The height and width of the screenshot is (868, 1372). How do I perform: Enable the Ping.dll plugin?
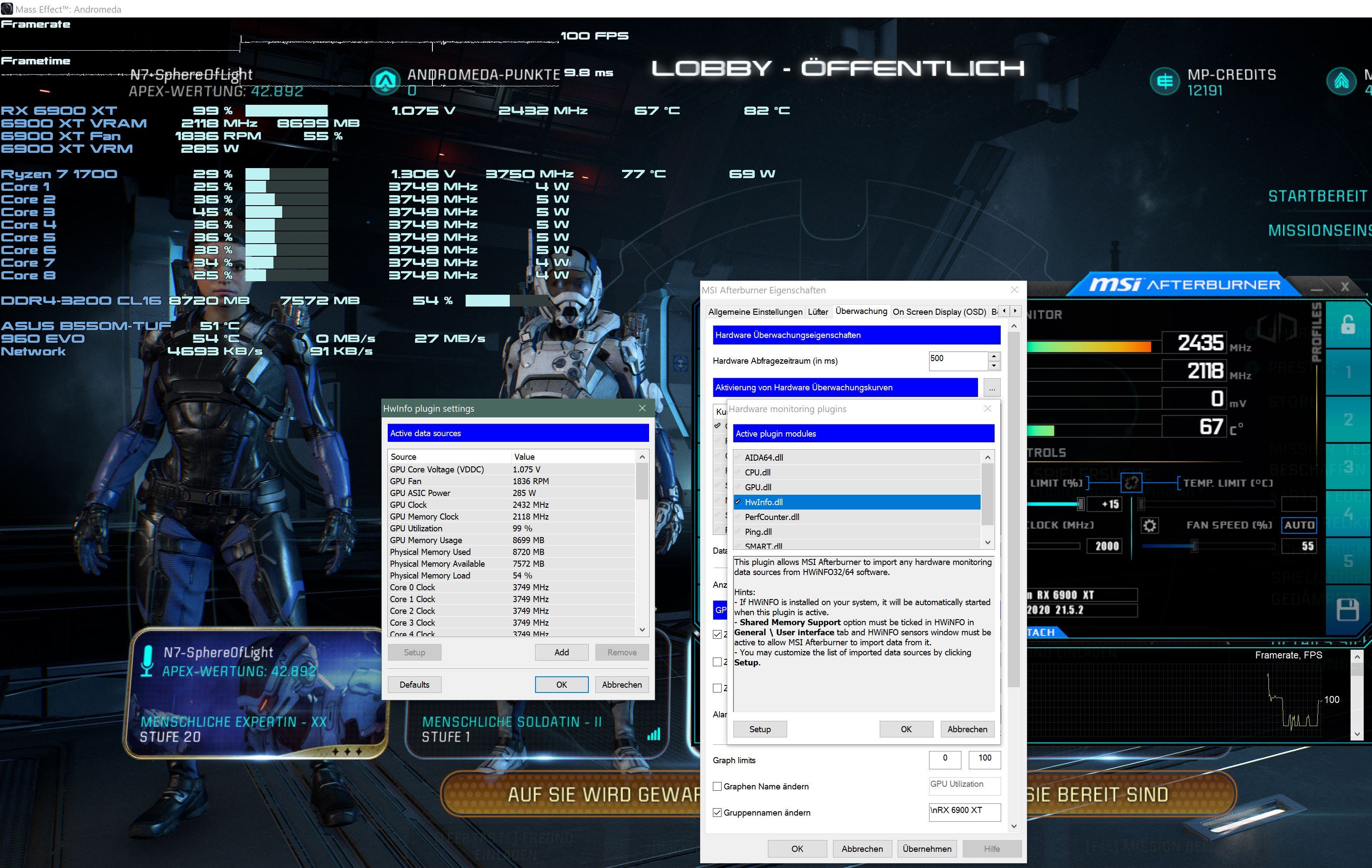coord(738,531)
